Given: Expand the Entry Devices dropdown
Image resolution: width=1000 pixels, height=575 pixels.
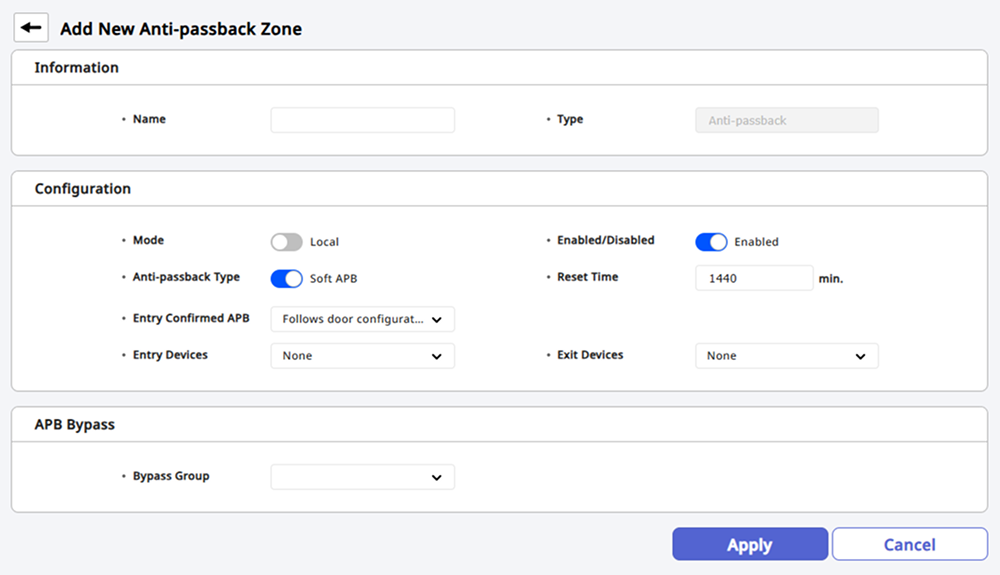Looking at the screenshot, I should [x=362, y=356].
